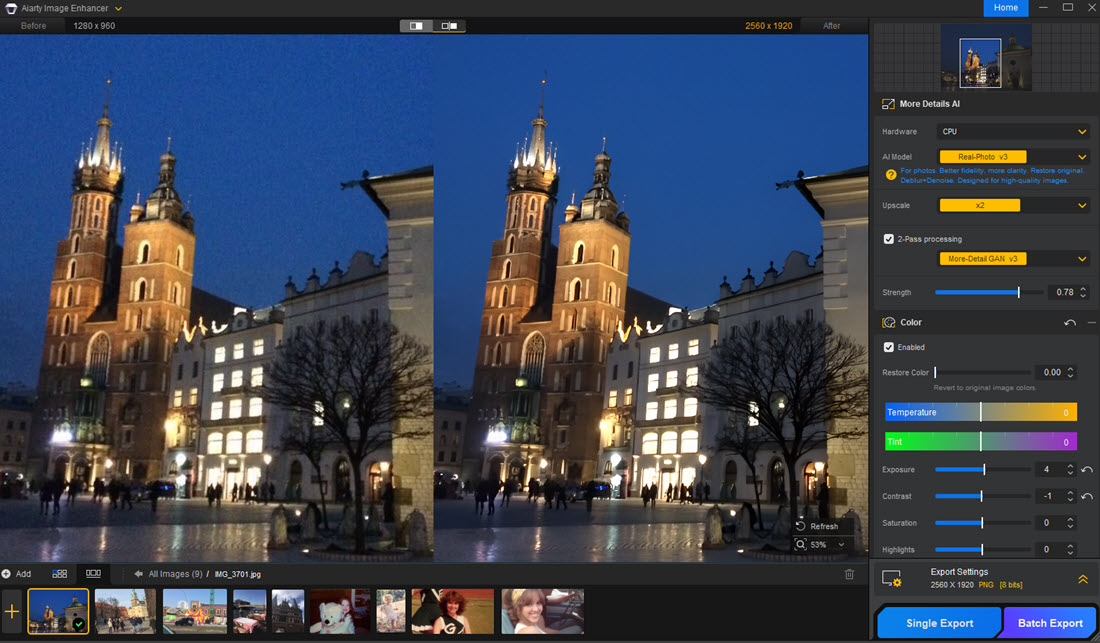Reset Contrast with its undo arrow
1100x643 pixels.
pos(1087,497)
